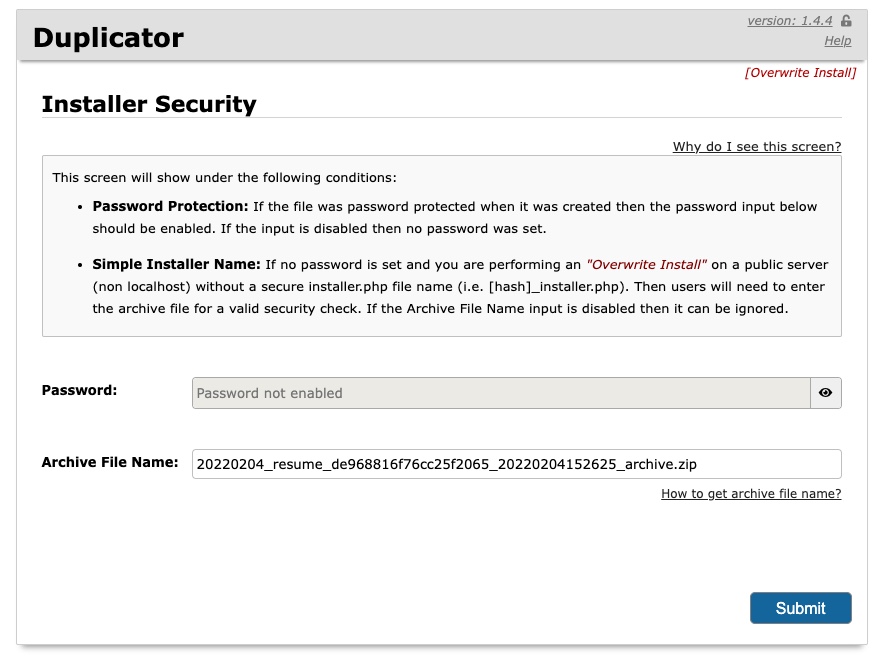Open the Help link in header
The height and width of the screenshot is (658, 886).
pyautogui.click(x=837, y=41)
